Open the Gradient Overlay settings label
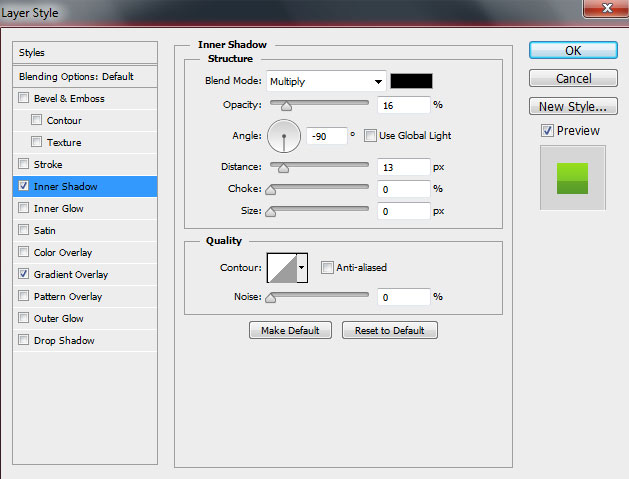The width and height of the screenshot is (629, 479). tap(71, 274)
